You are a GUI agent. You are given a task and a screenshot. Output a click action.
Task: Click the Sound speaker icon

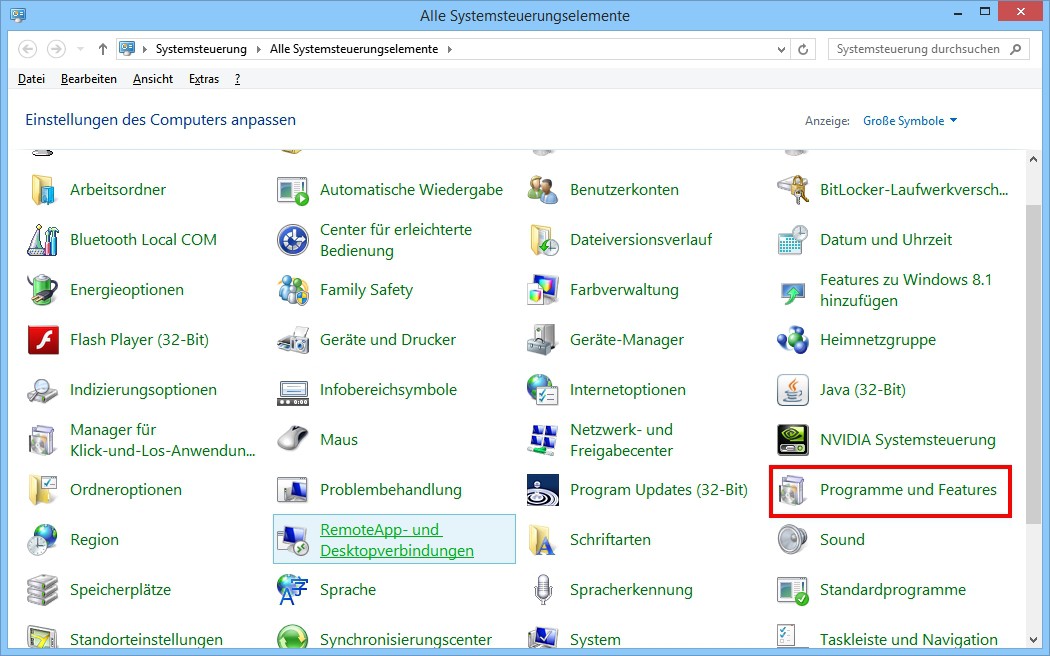point(793,540)
